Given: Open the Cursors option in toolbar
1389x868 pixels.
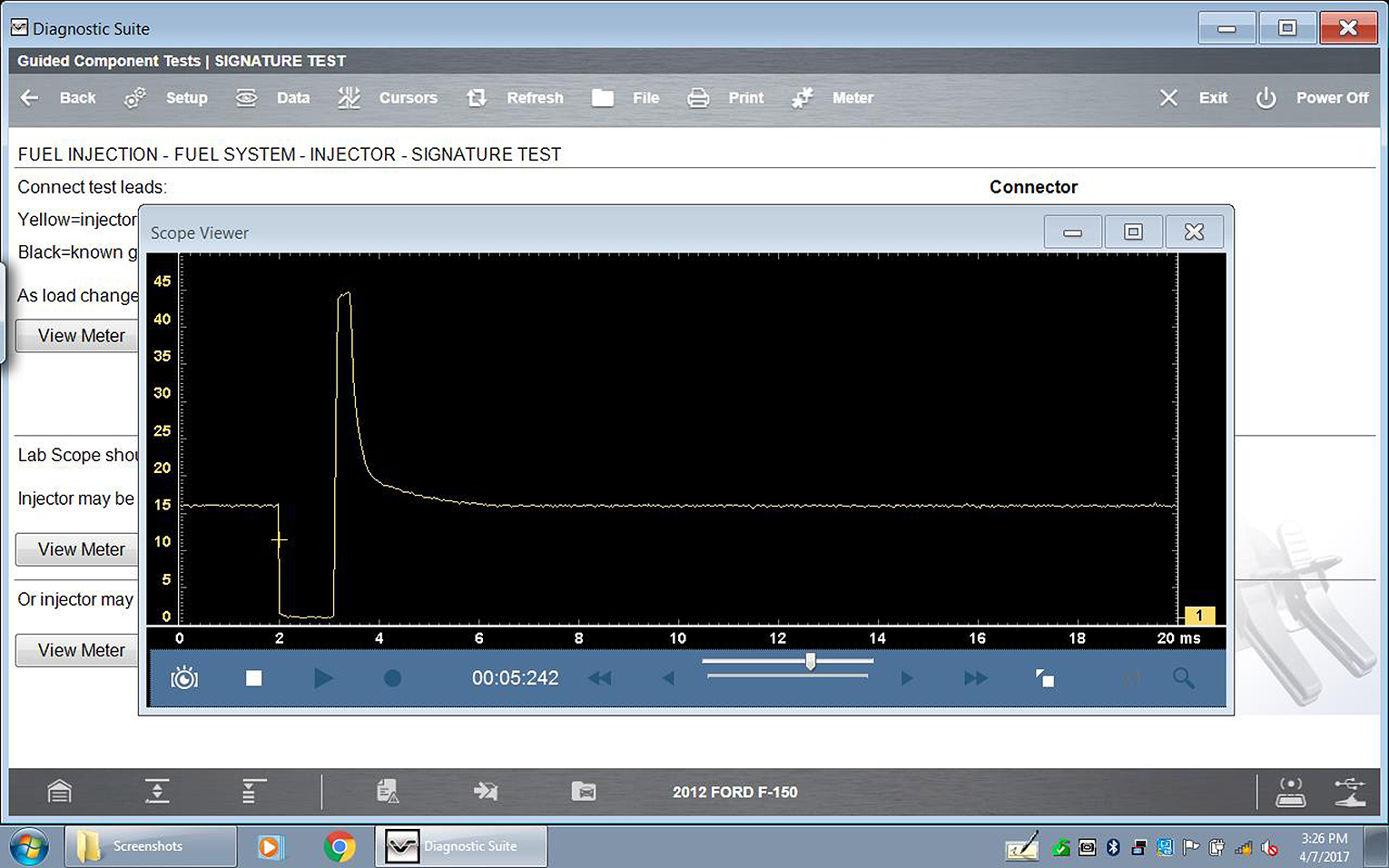Looking at the screenshot, I should [x=389, y=98].
